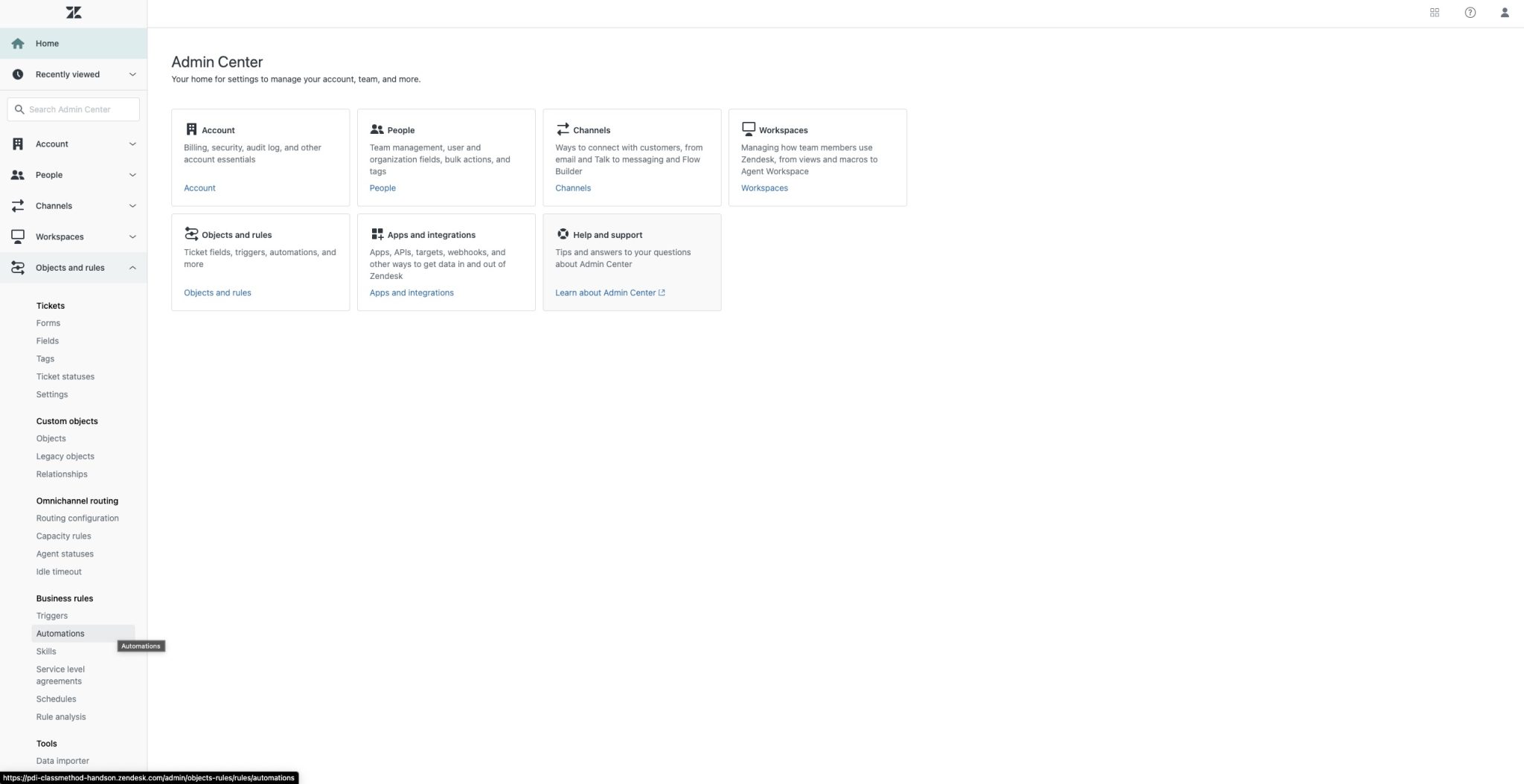Expand the Account section in sidebar

(x=51, y=144)
